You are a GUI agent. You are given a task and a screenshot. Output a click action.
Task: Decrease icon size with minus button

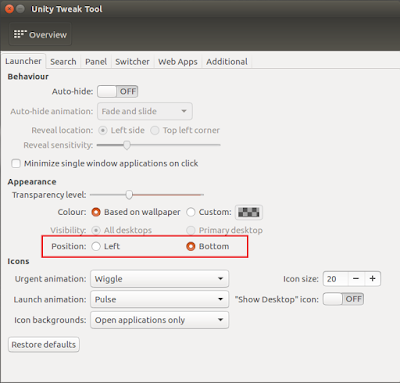click(356, 279)
